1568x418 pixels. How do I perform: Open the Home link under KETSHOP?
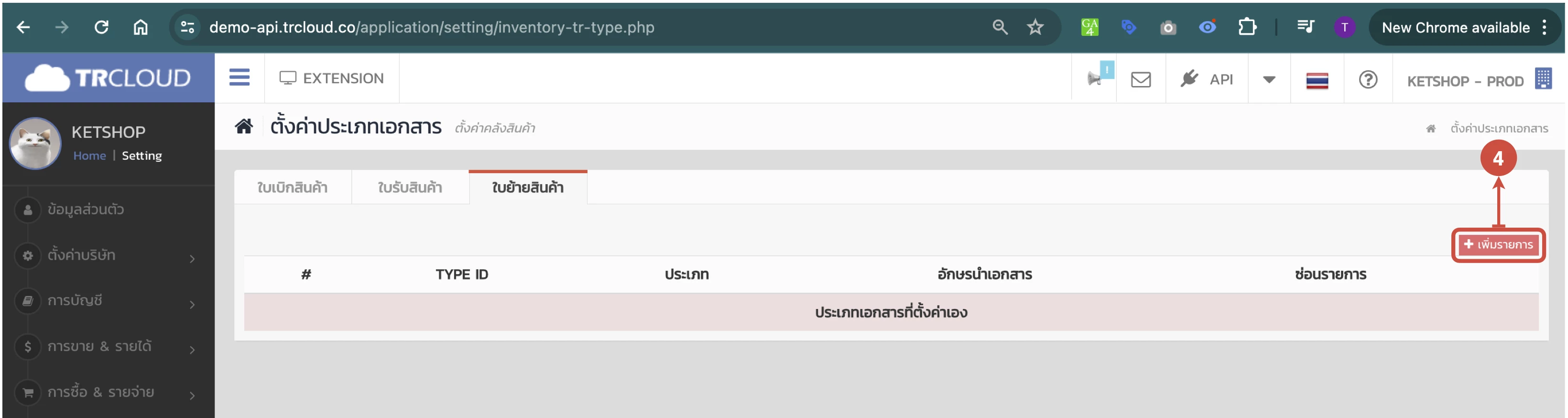(x=89, y=156)
